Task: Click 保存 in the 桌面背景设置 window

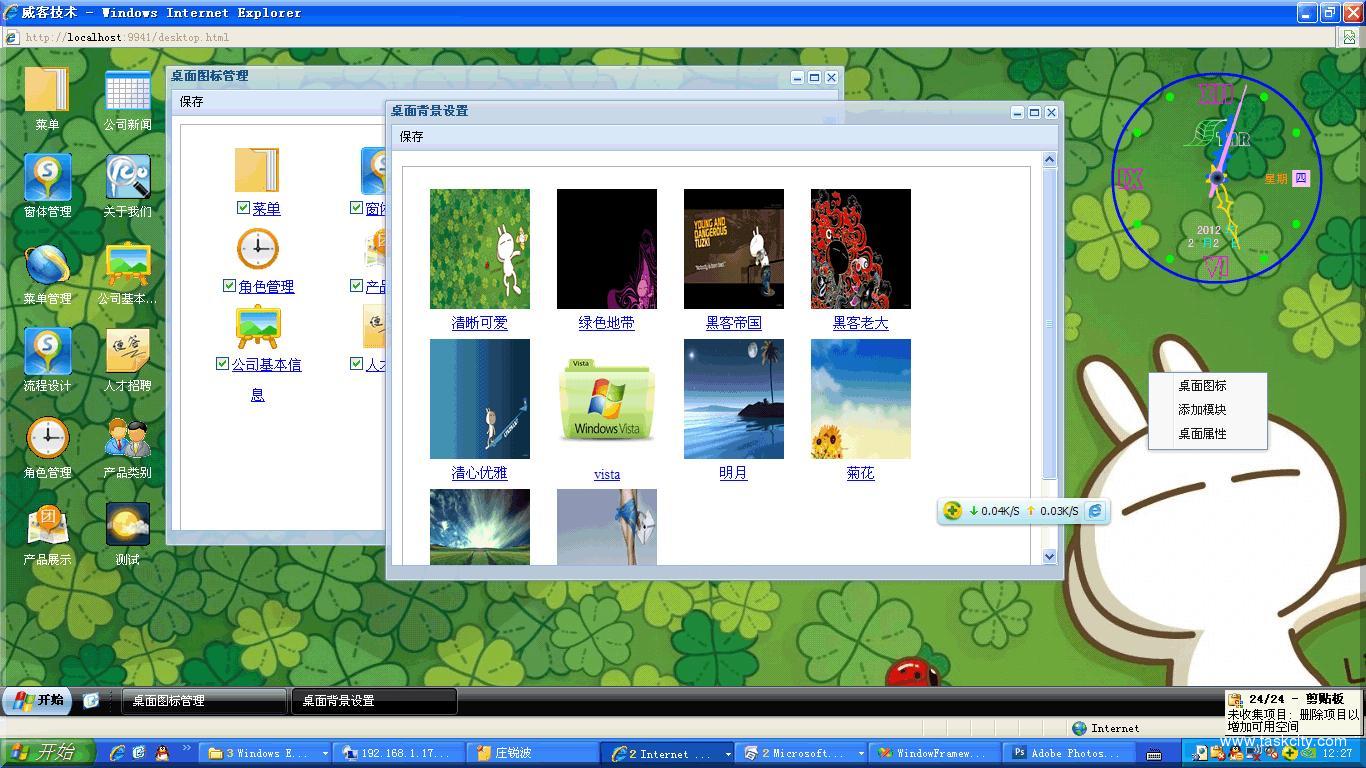Action: coord(411,137)
